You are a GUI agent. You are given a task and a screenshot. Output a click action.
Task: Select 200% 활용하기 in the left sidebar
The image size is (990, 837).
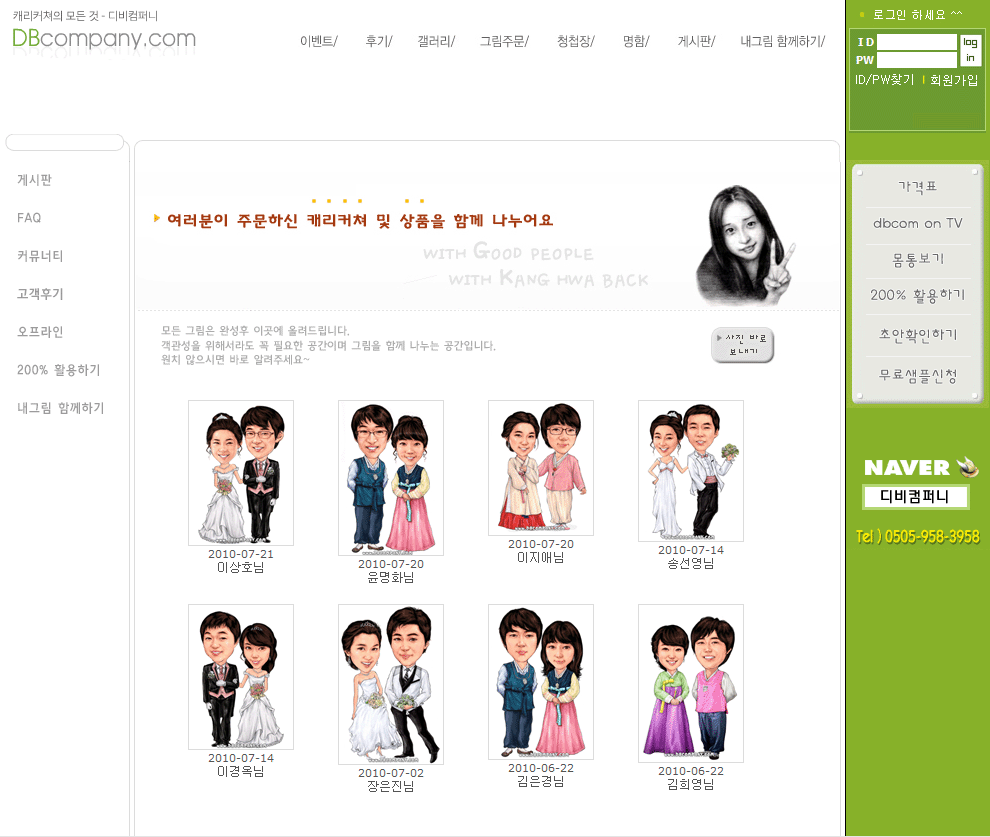click(59, 370)
